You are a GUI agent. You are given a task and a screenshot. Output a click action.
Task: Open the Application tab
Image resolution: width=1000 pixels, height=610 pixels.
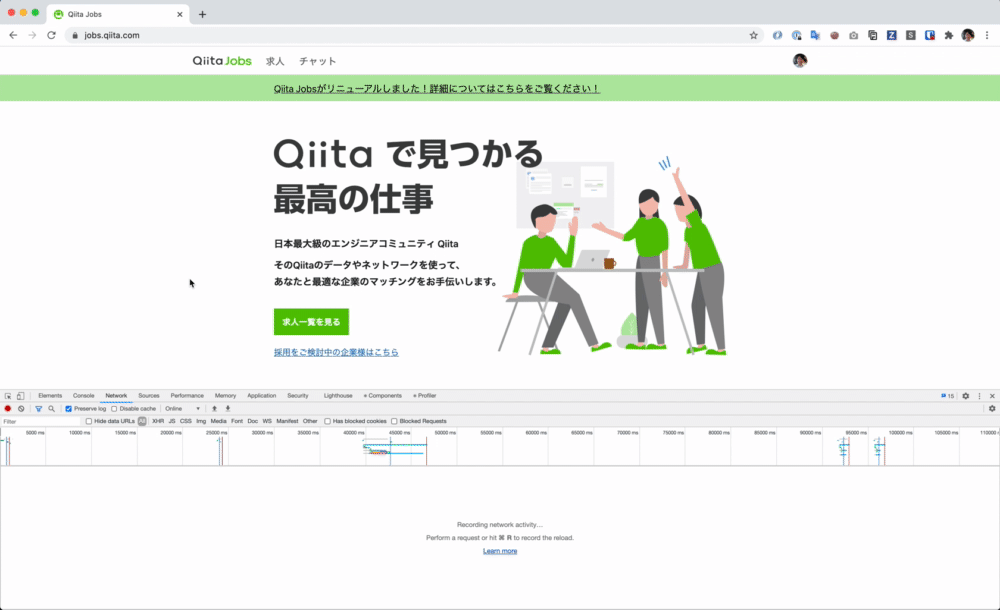[x=261, y=396]
